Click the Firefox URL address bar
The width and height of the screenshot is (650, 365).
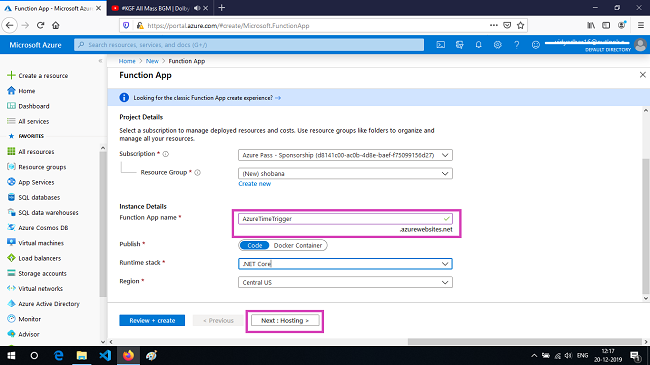[x=311, y=26]
